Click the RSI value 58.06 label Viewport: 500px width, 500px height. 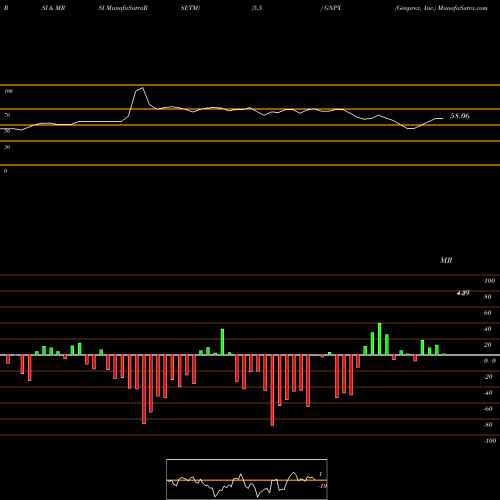tap(460, 116)
